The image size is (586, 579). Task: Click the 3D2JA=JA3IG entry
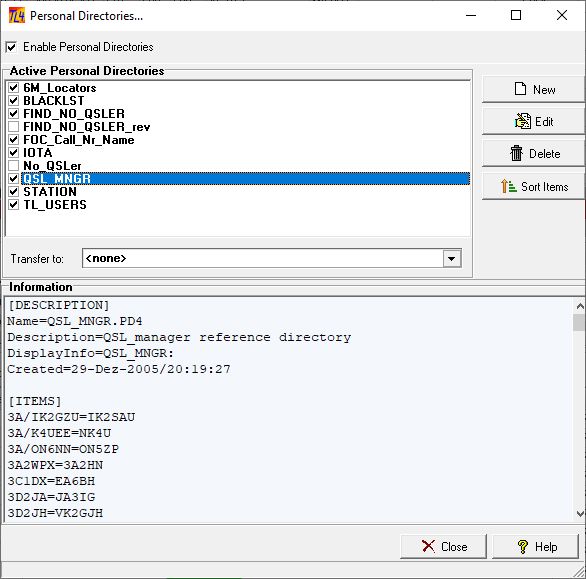click(x=51, y=497)
